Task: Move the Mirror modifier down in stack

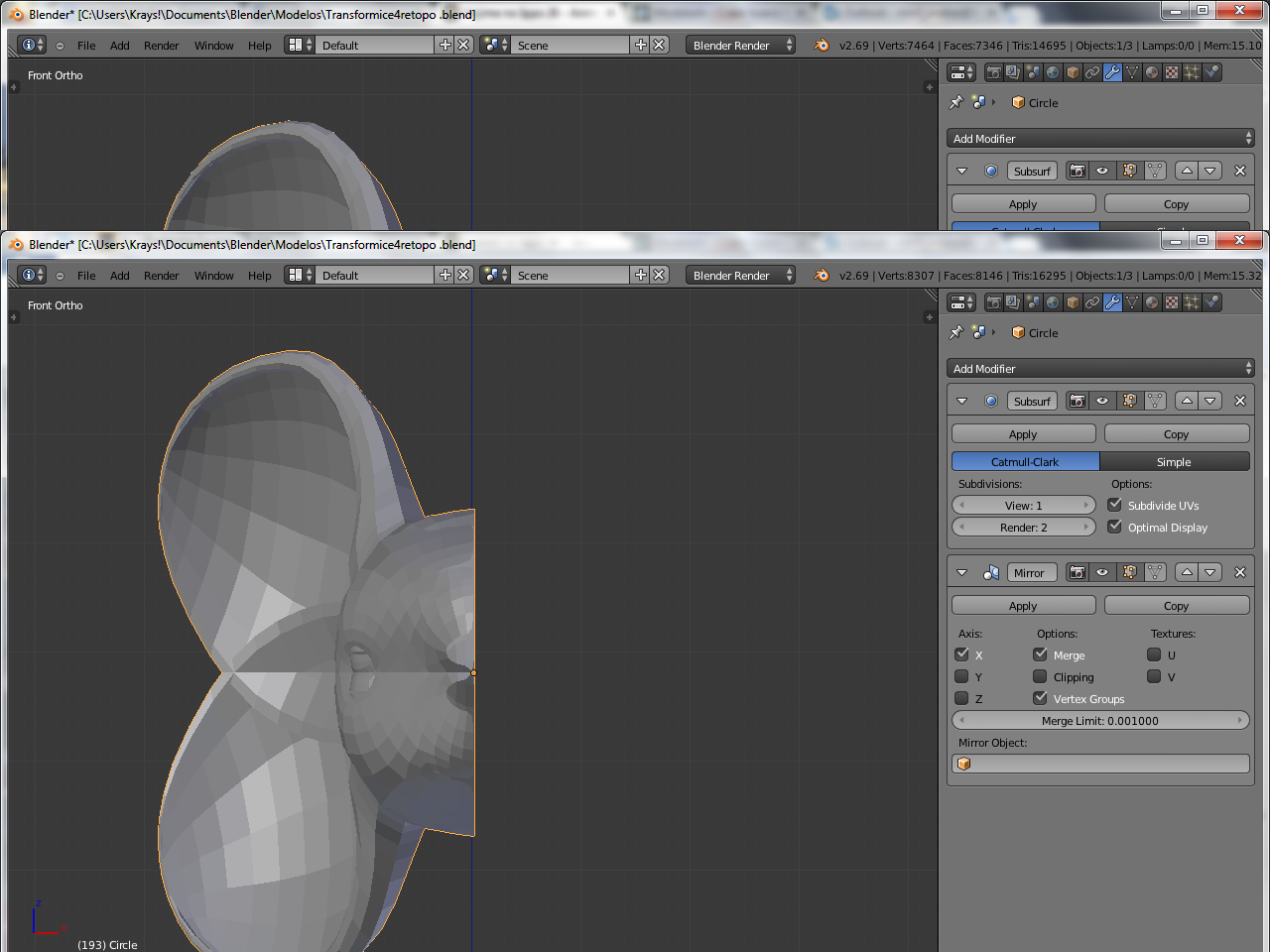Action: coord(1209,572)
